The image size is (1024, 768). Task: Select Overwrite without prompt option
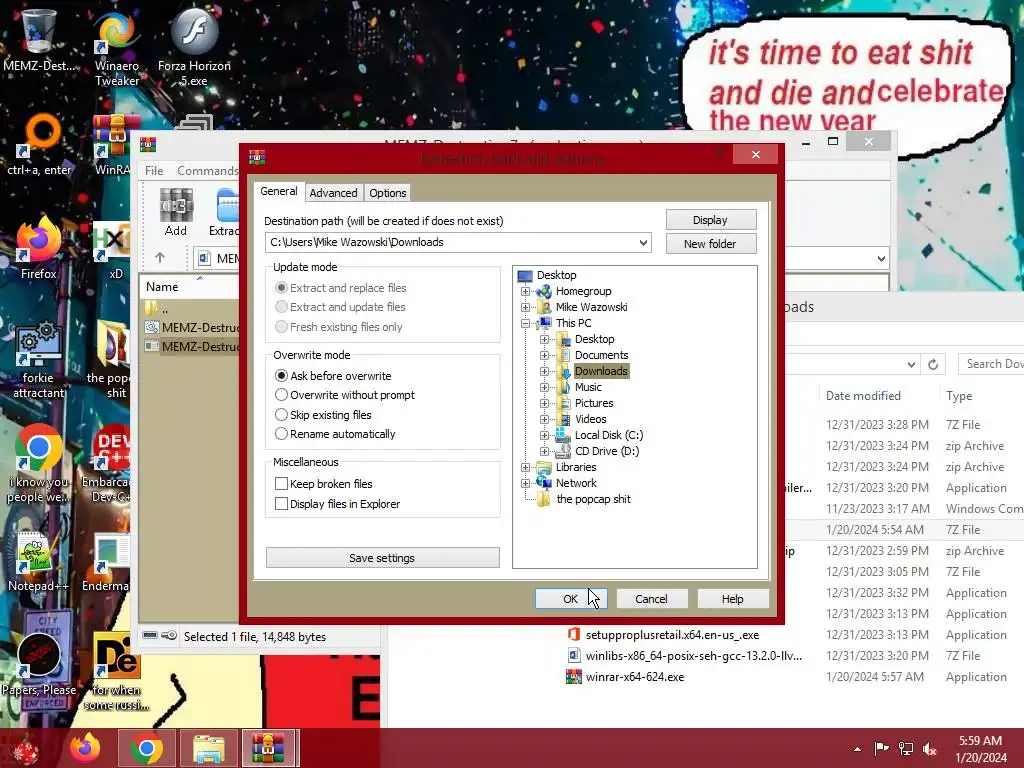pos(281,395)
